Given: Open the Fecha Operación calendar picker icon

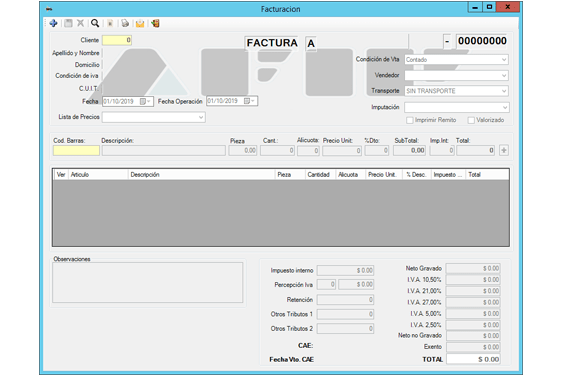Looking at the screenshot, I should [x=247, y=101].
